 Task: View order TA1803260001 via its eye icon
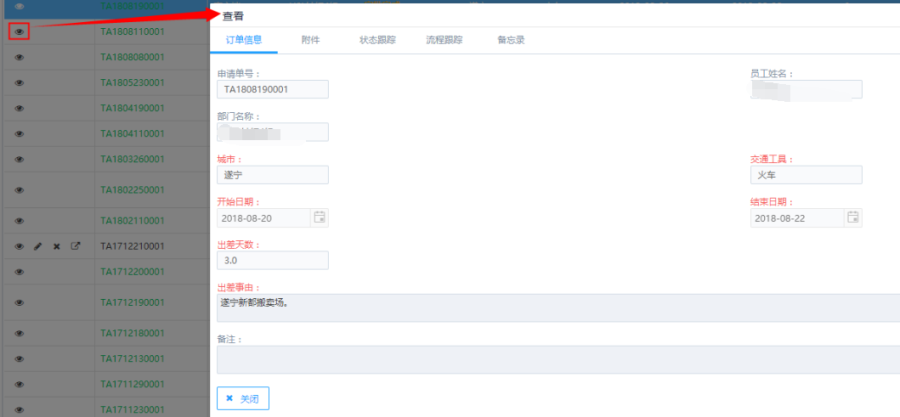19,159
